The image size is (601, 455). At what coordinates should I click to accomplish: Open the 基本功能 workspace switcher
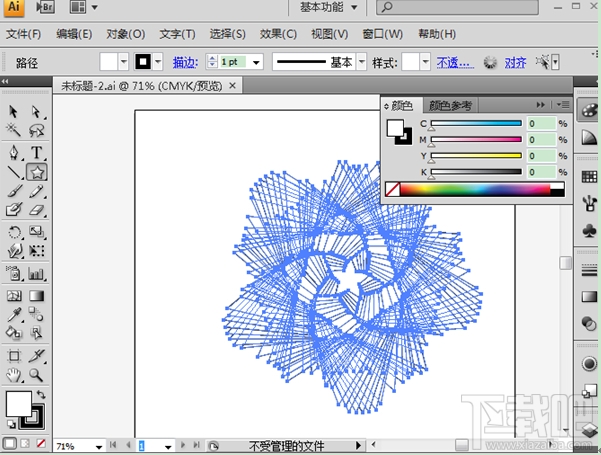[x=328, y=7]
